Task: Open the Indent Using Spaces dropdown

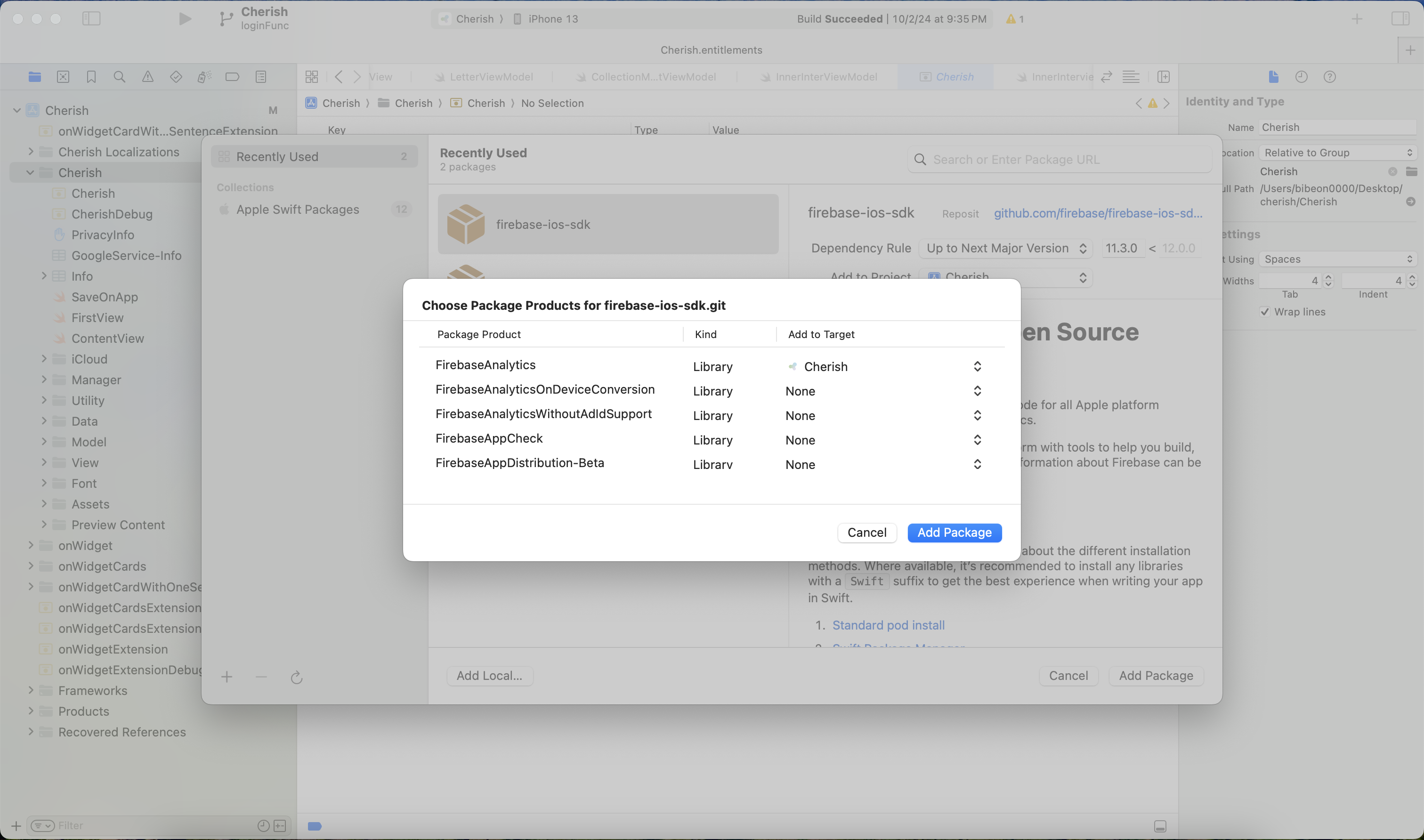Action: 1338,259
